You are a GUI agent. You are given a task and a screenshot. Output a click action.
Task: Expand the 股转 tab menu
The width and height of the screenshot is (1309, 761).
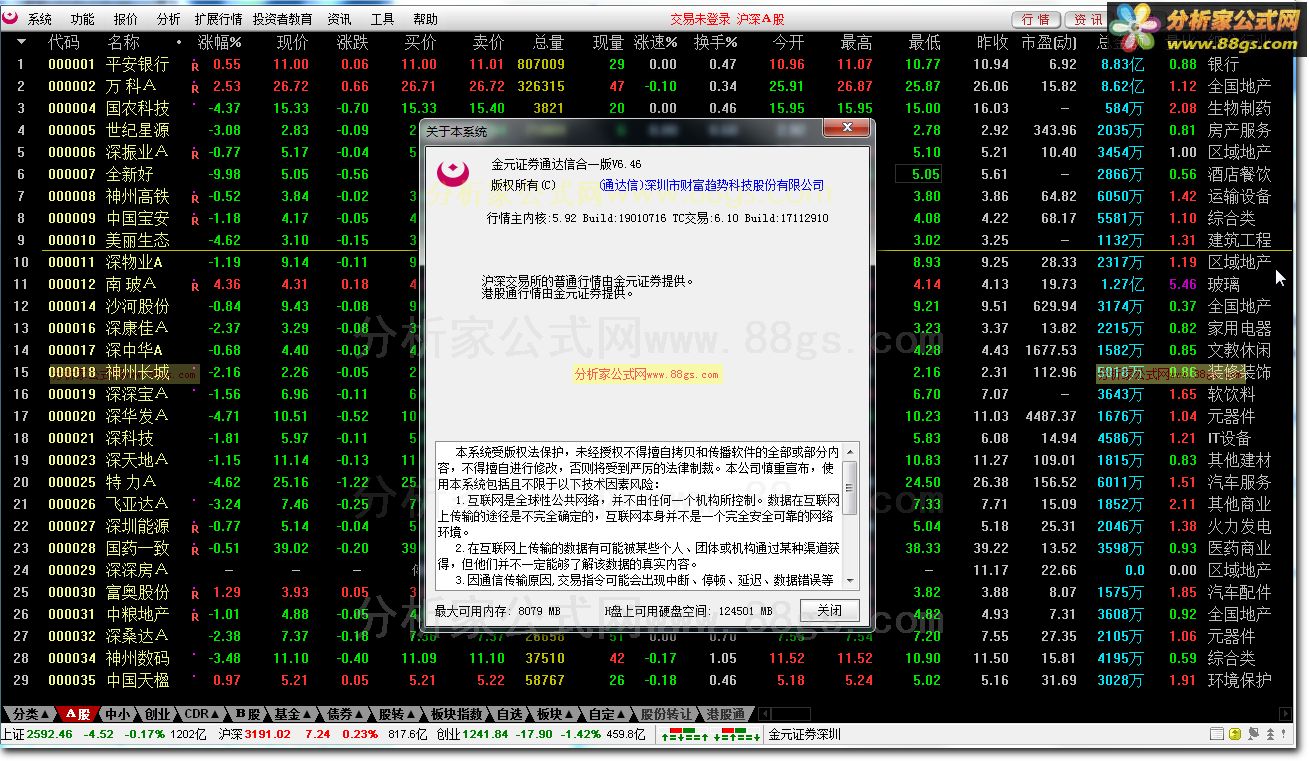pyautogui.click(x=397, y=714)
